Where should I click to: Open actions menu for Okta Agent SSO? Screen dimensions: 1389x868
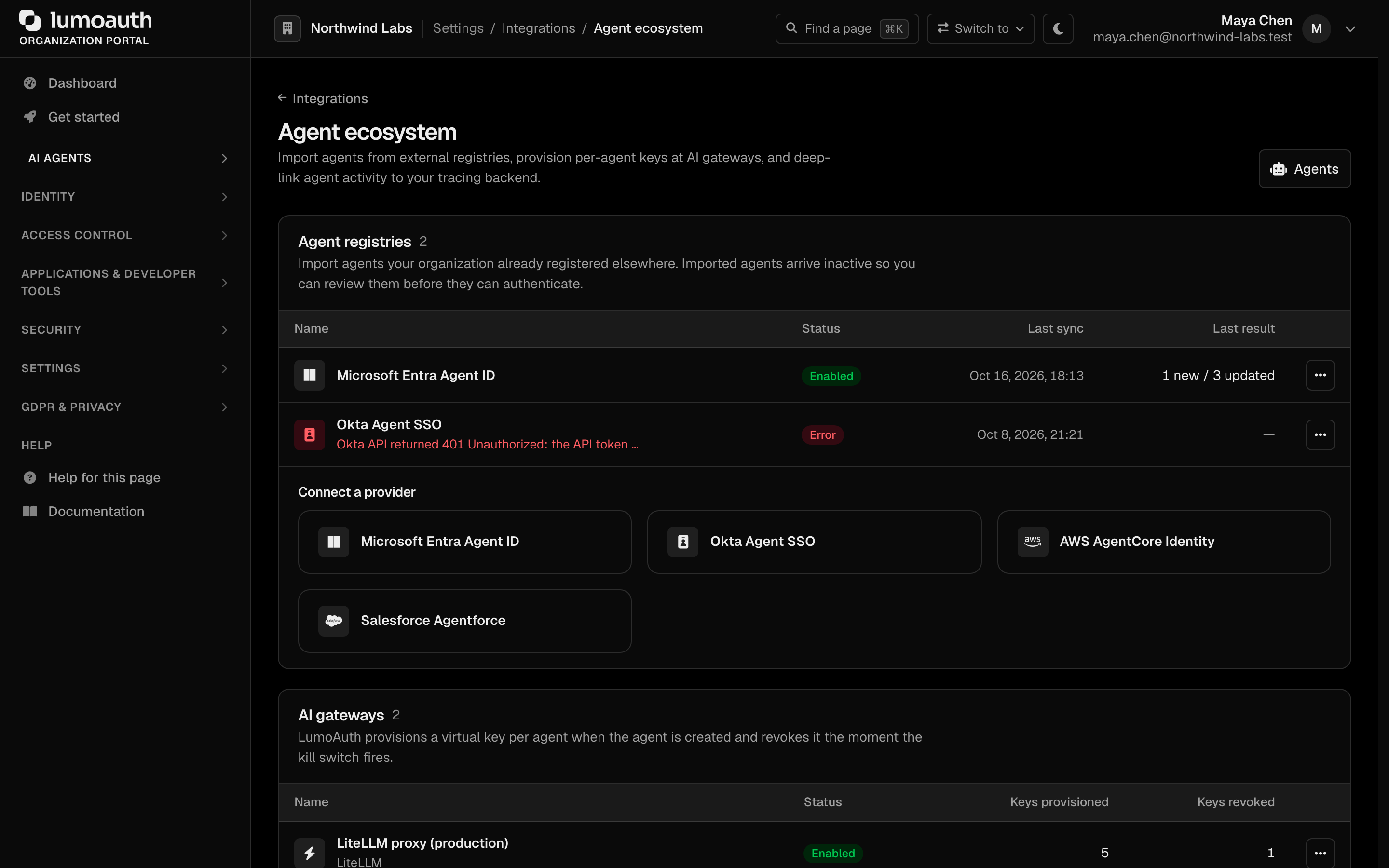click(x=1320, y=434)
